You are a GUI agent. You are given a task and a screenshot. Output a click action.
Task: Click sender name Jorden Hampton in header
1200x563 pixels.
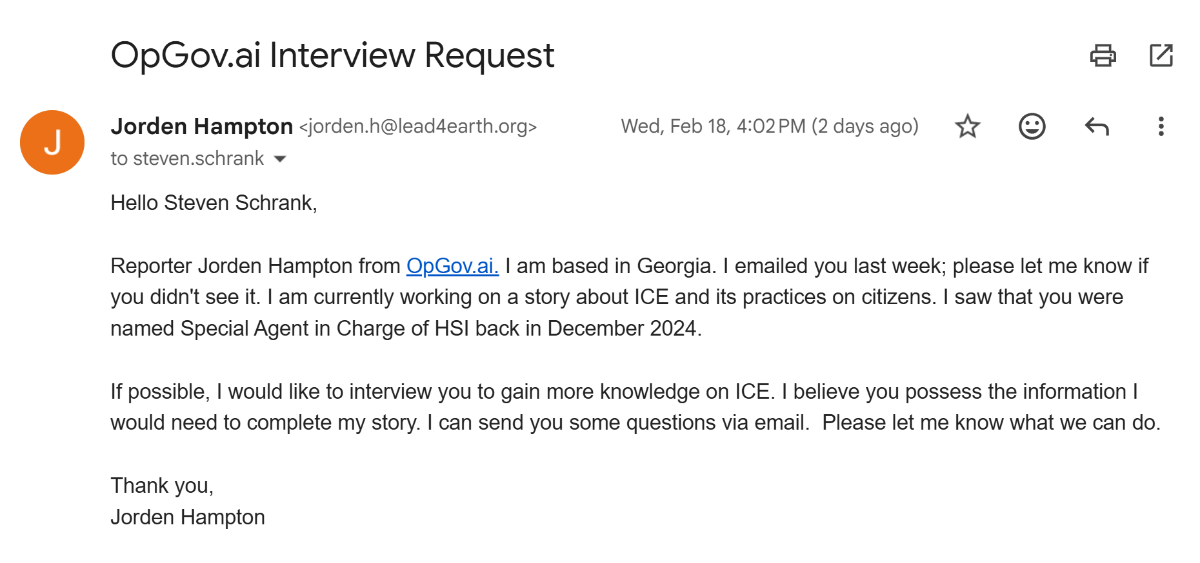[x=202, y=127]
